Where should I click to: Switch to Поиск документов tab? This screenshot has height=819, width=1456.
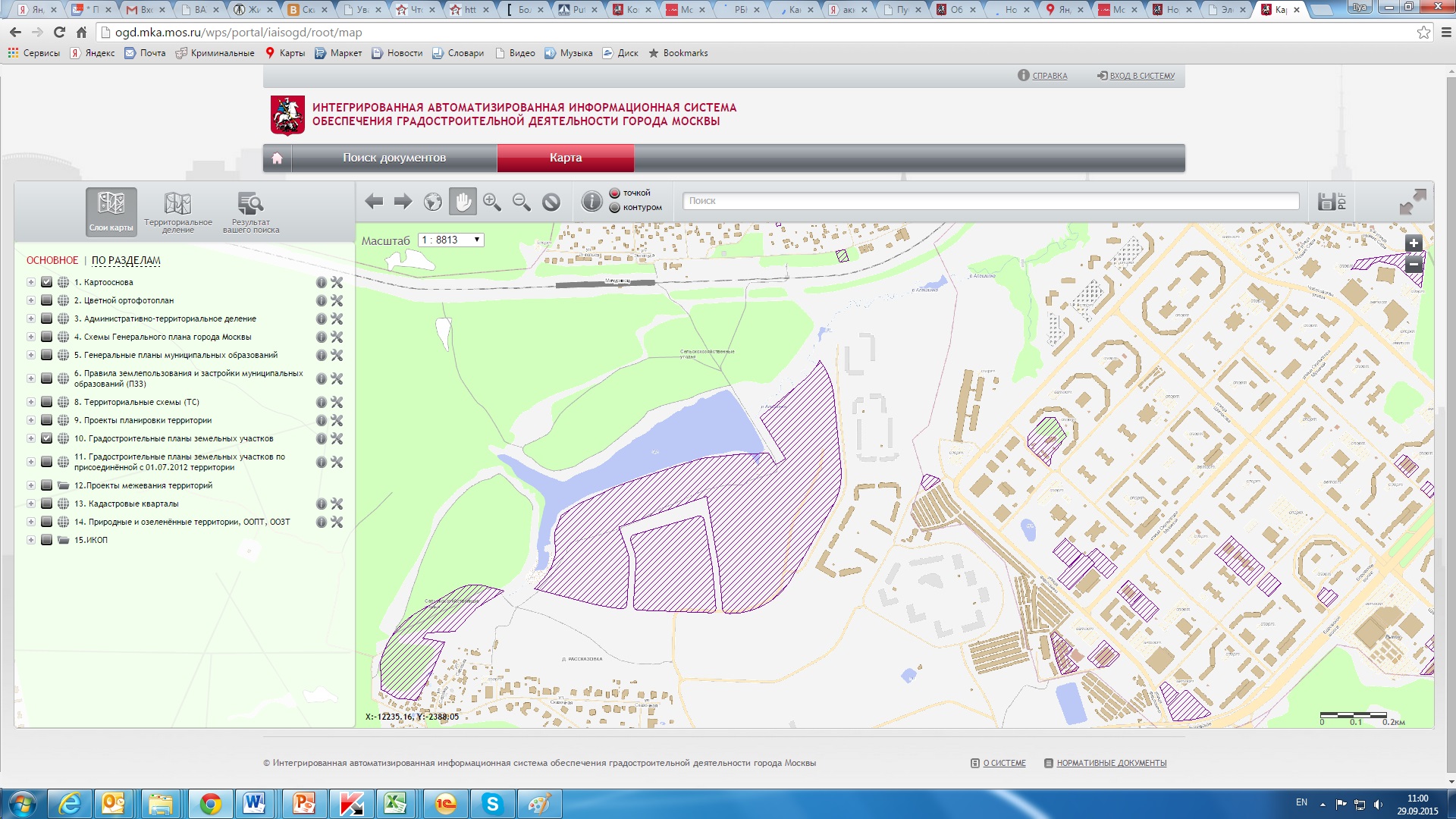tap(394, 158)
